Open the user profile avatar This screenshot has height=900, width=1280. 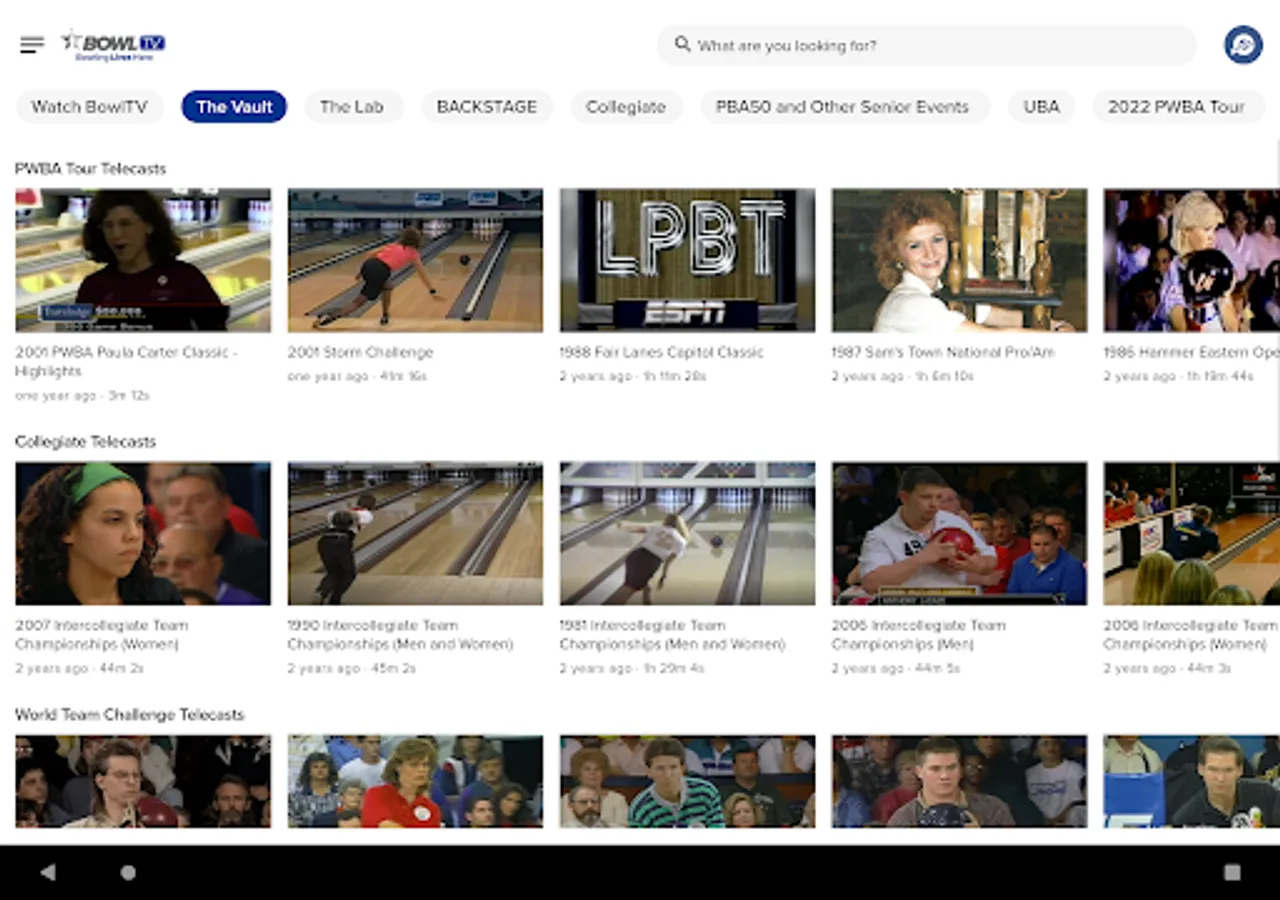click(1243, 45)
